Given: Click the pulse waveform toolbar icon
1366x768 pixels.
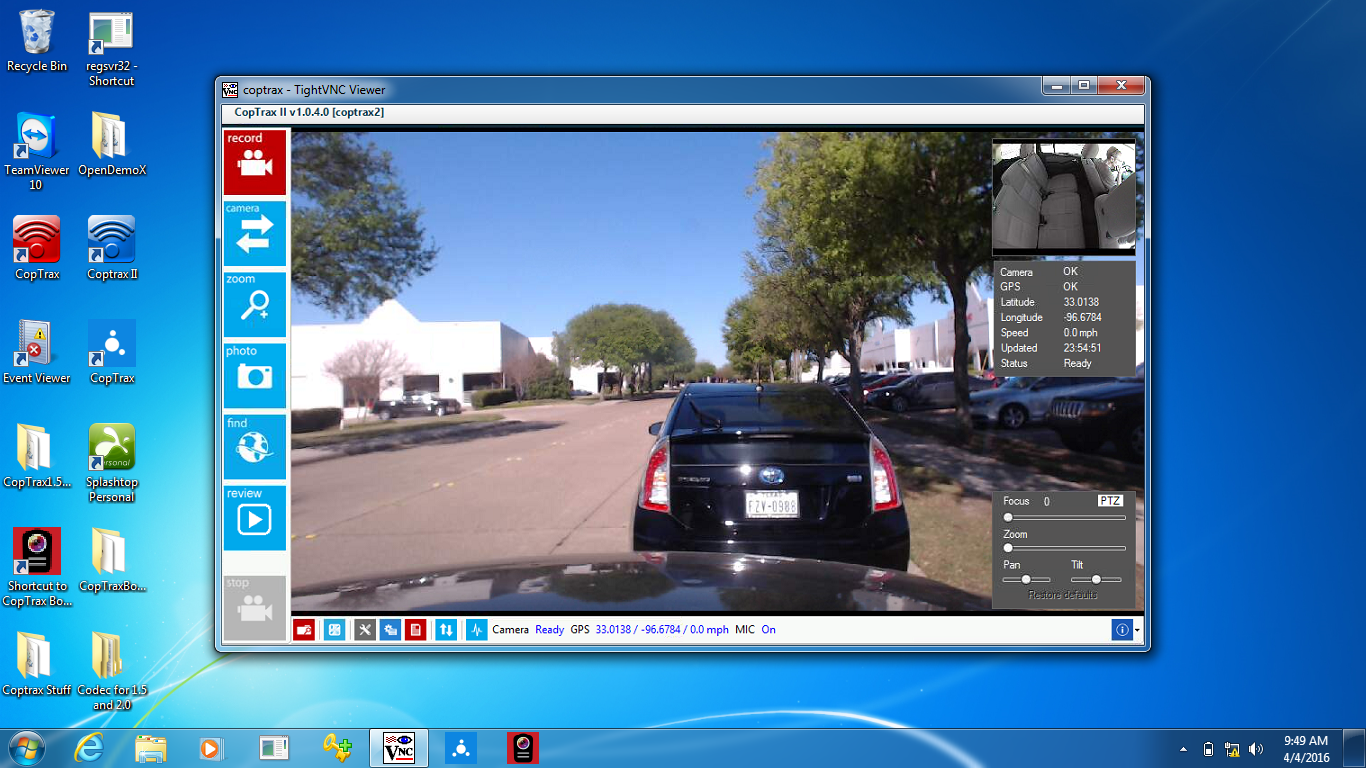Looking at the screenshot, I should (477, 630).
